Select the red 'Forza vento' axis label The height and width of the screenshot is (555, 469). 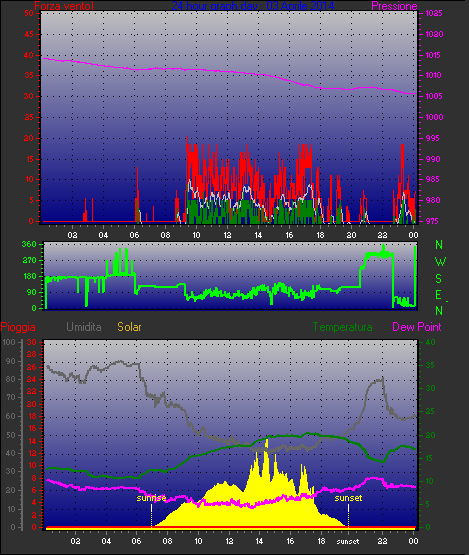(64, 6)
